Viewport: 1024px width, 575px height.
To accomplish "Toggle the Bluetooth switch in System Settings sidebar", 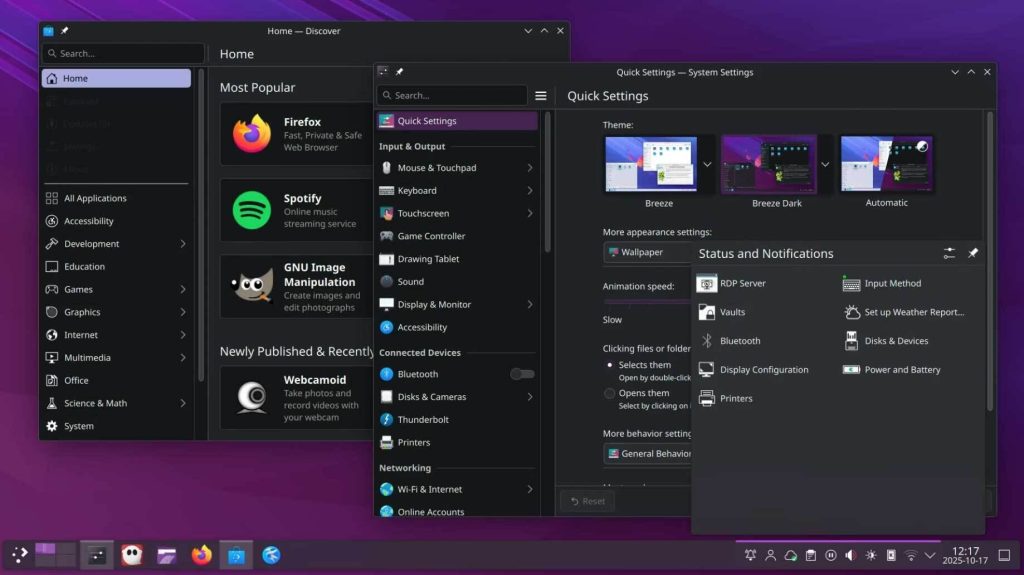I will pyautogui.click(x=522, y=374).
